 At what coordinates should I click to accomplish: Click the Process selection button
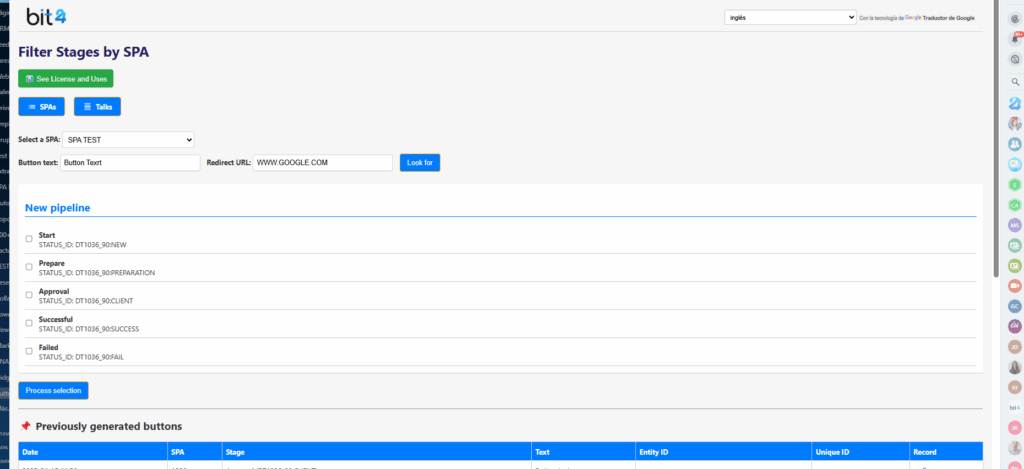tap(53, 390)
